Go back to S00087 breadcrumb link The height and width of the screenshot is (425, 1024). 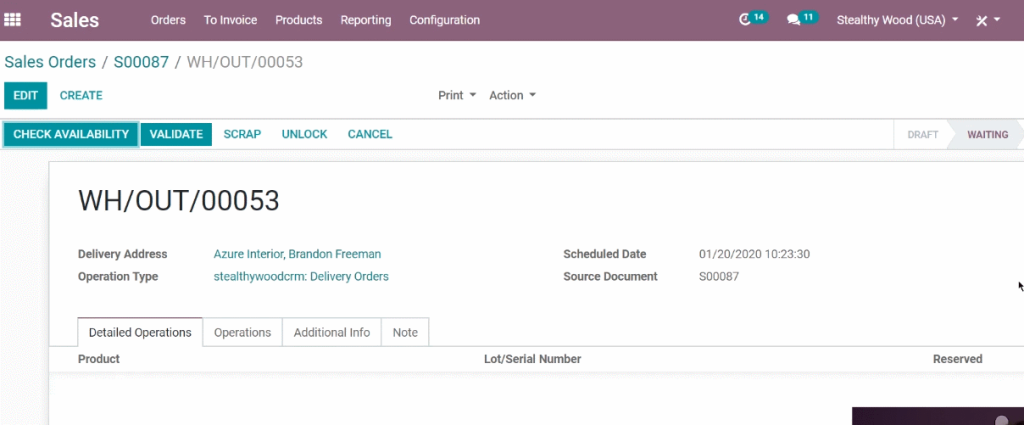(x=141, y=62)
